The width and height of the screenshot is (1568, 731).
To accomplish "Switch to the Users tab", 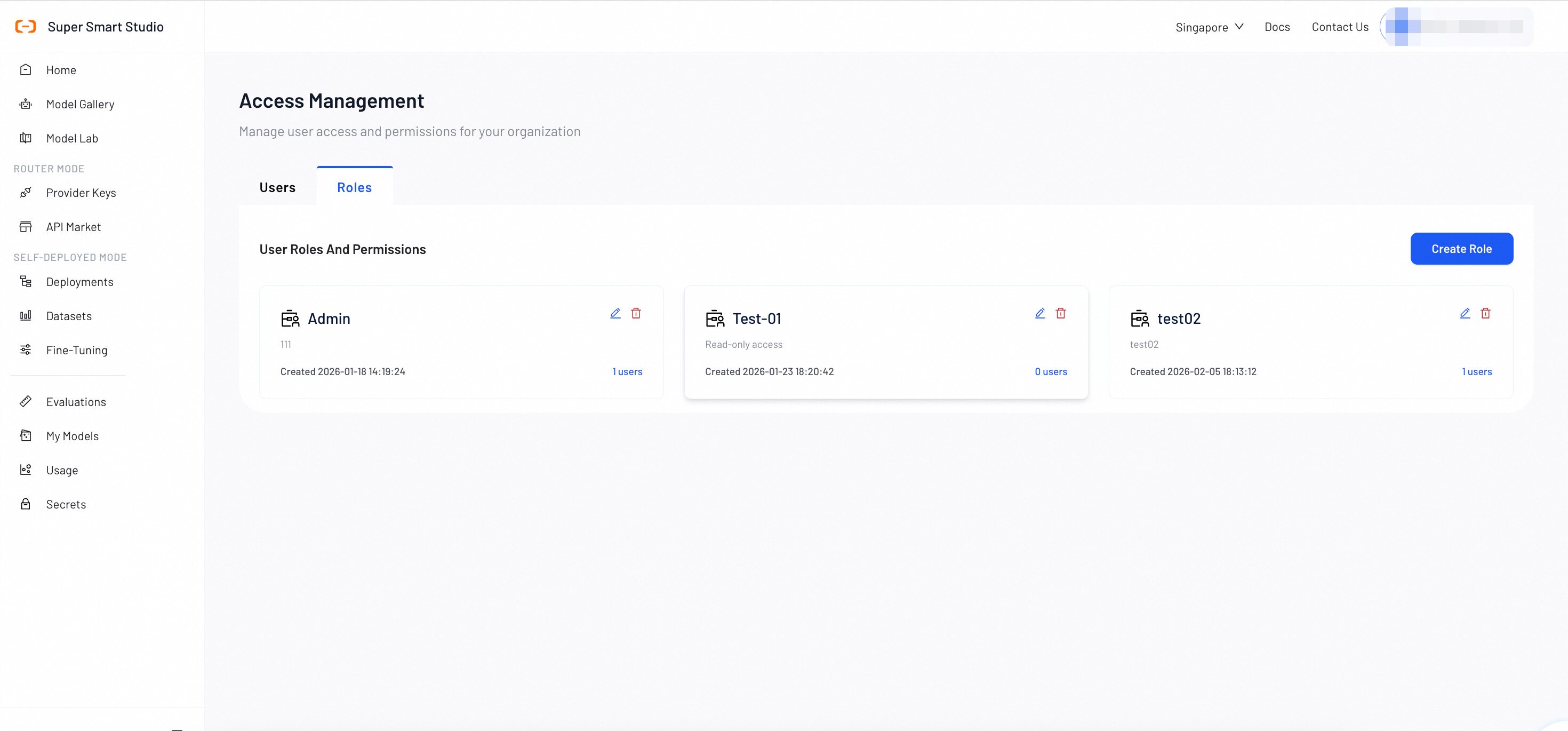I will [277, 187].
